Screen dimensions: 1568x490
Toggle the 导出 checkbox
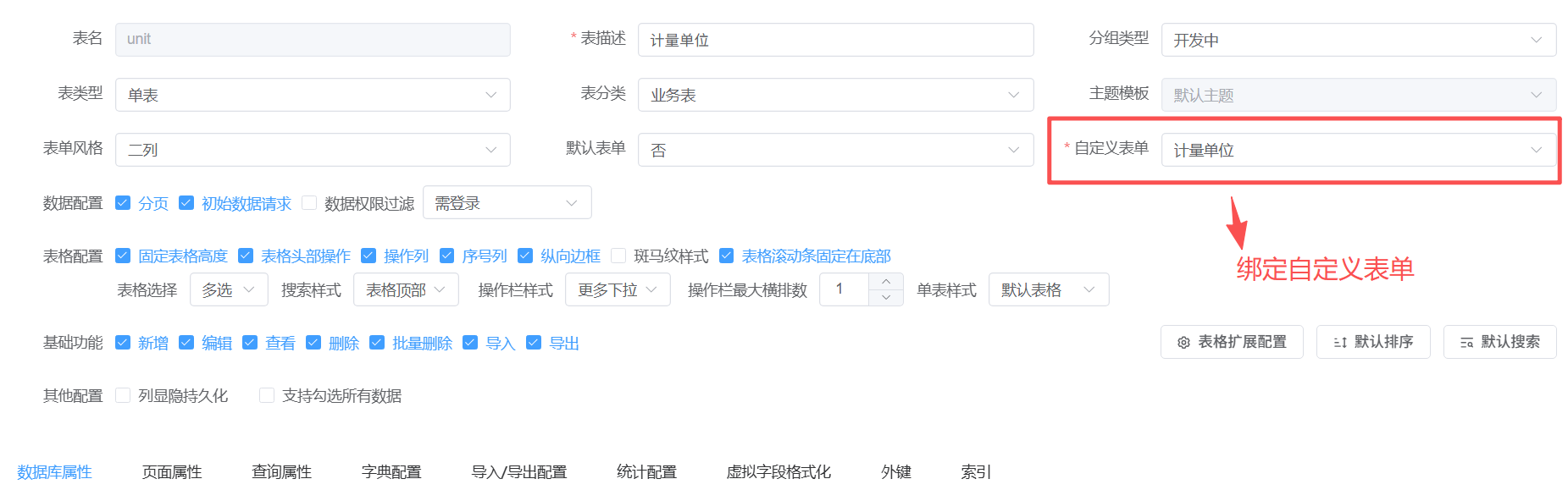pyautogui.click(x=534, y=343)
